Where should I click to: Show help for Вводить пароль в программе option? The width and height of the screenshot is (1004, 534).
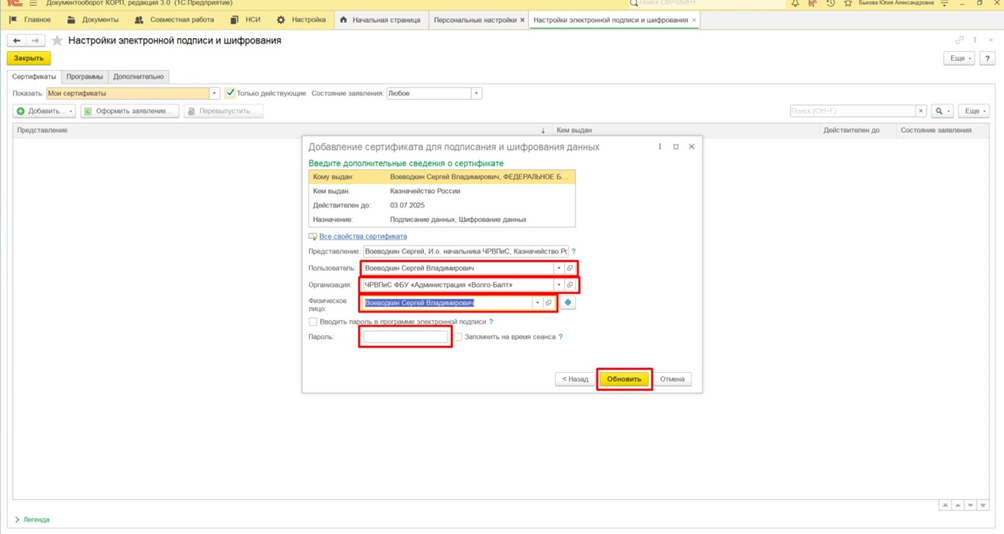(x=491, y=322)
